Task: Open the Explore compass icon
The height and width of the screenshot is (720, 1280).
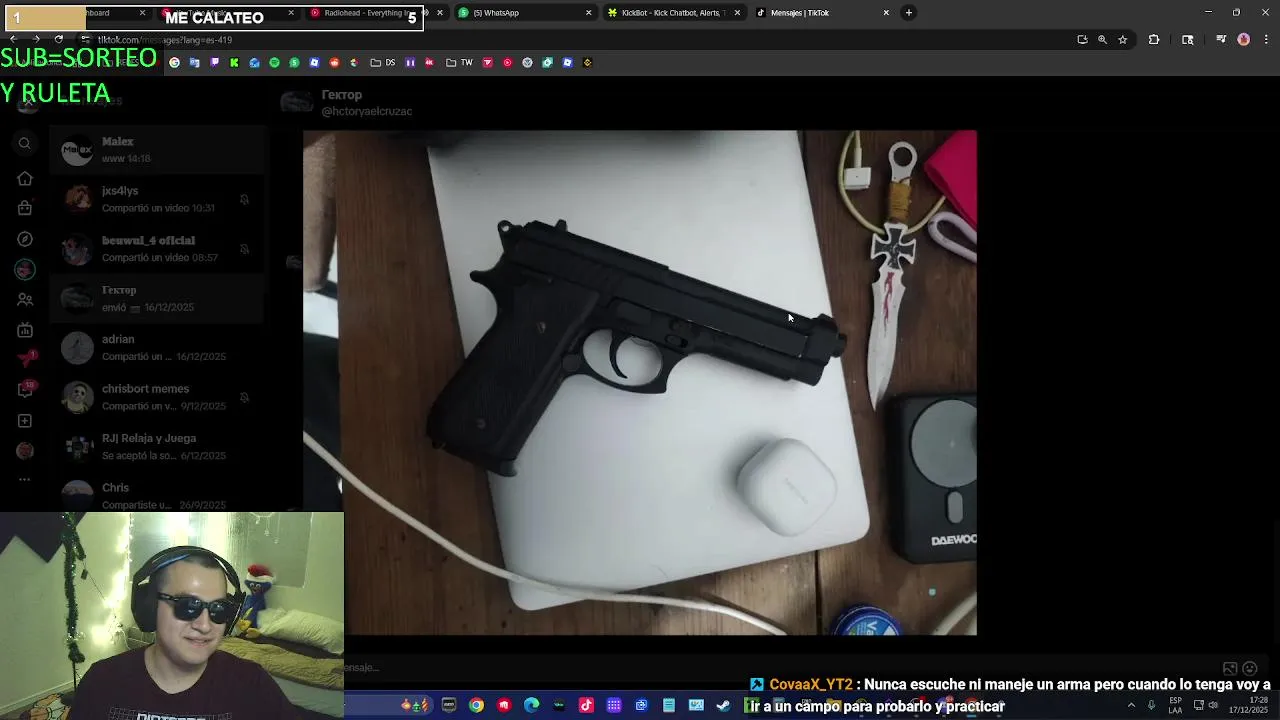Action: [x=25, y=239]
